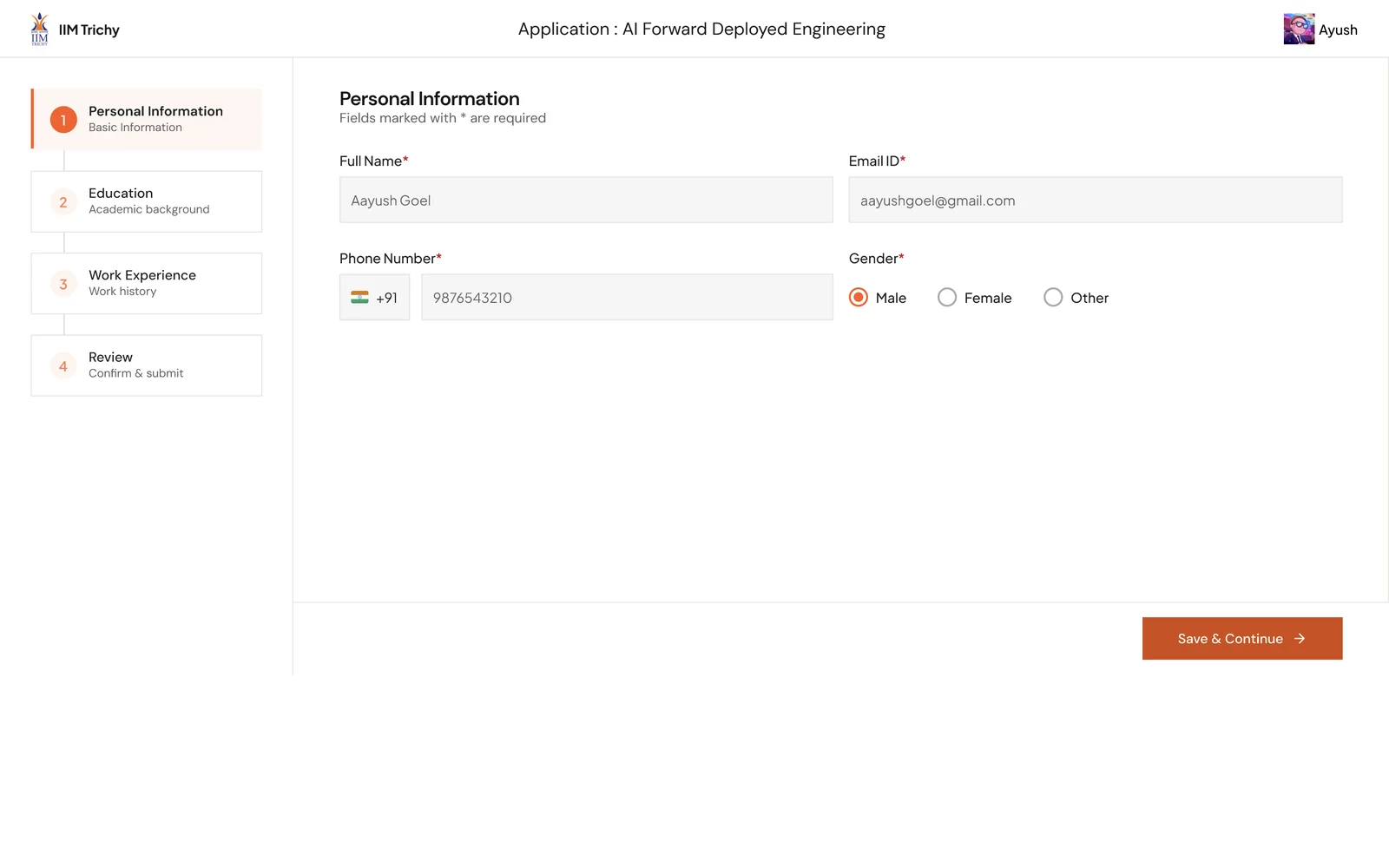The width and height of the screenshot is (1389, 868).
Task: Select the Male gender option
Action: 859,298
